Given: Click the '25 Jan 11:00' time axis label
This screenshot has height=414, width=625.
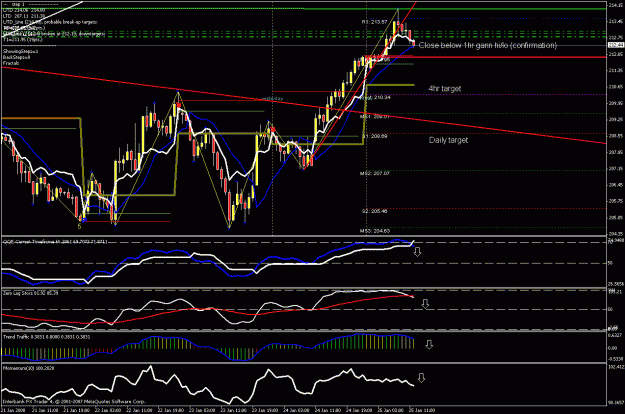Looking at the screenshot, I should 421,410.
